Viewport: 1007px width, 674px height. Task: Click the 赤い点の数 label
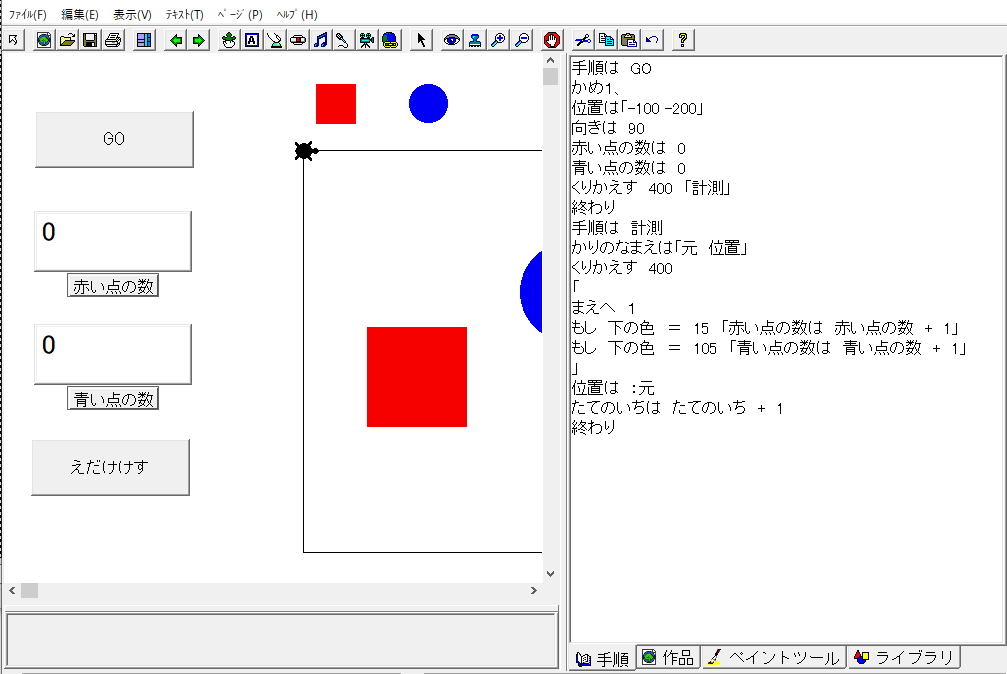(x=113, y=286)
